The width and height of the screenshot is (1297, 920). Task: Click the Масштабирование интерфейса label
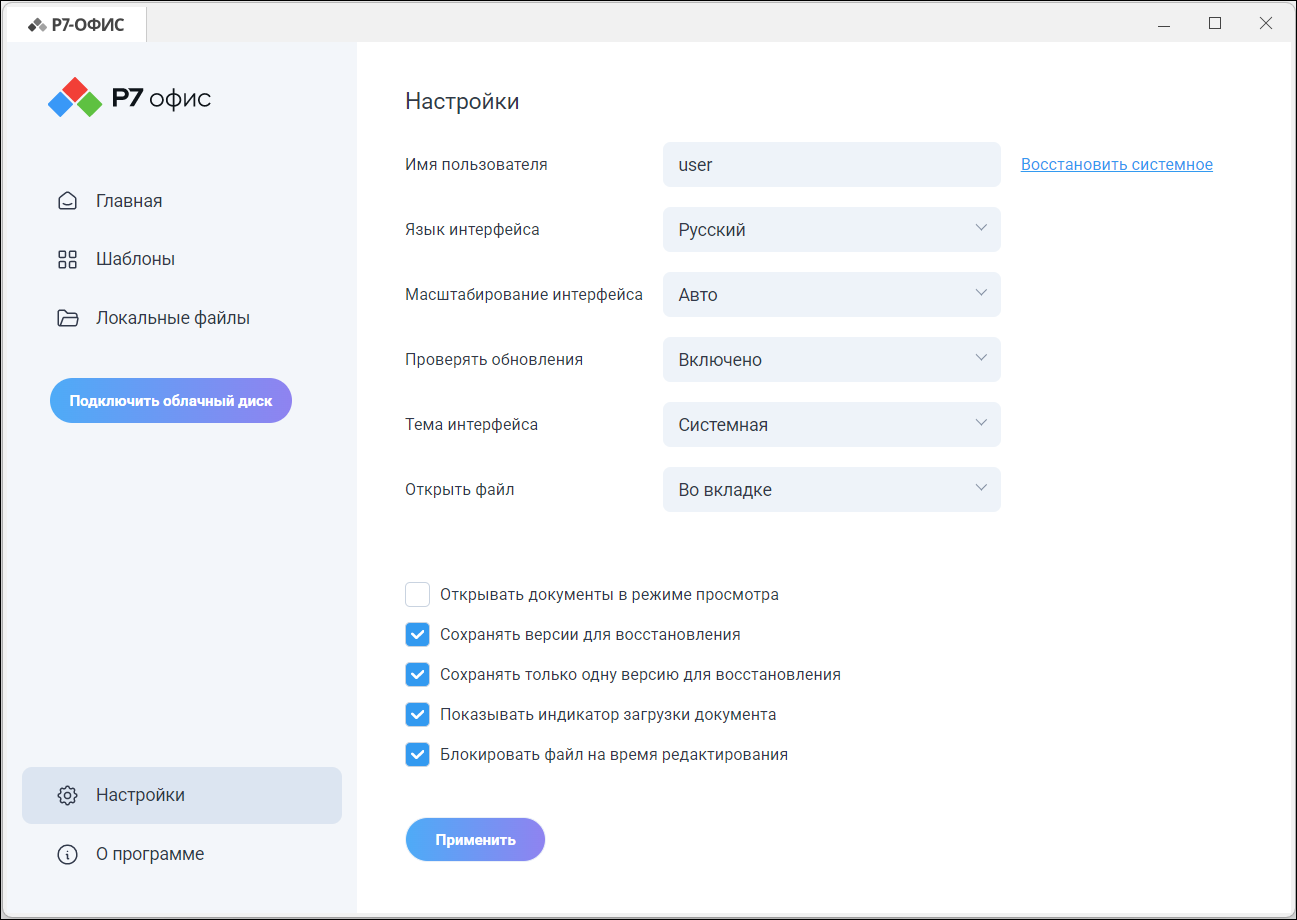click(x=524, y=294)
